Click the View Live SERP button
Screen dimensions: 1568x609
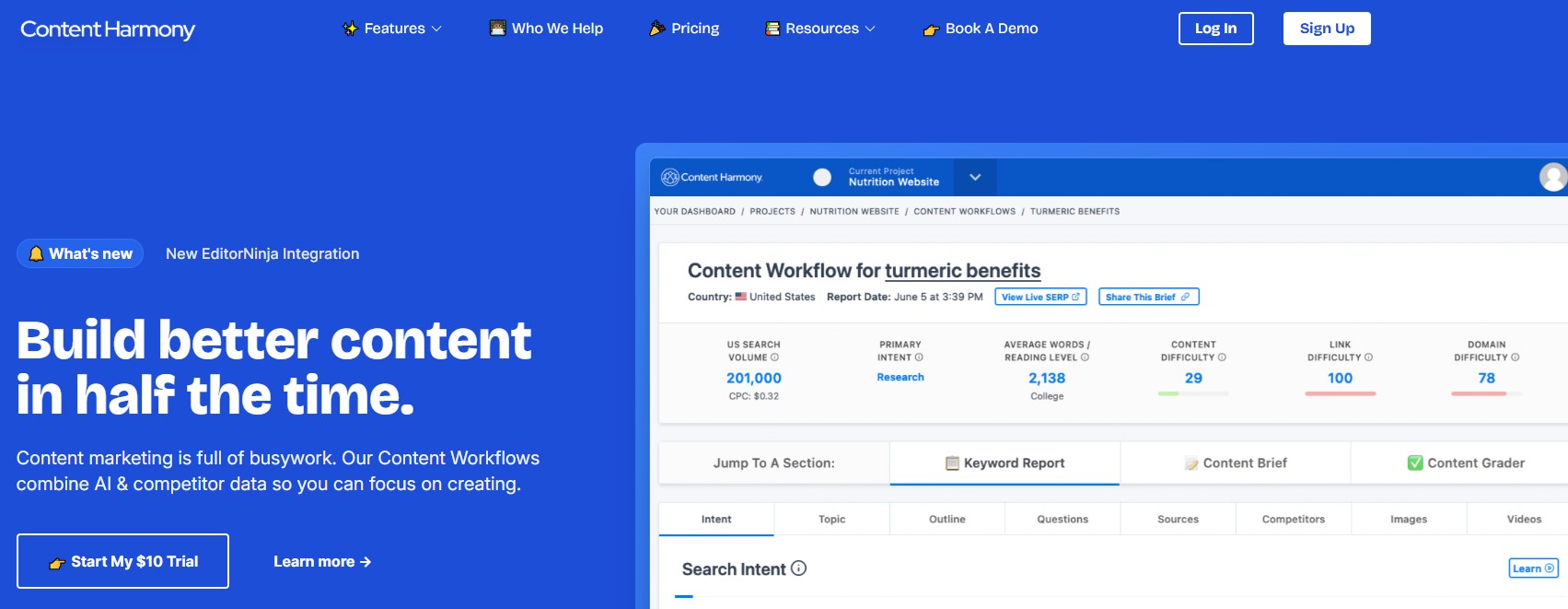click(1040, 297)
